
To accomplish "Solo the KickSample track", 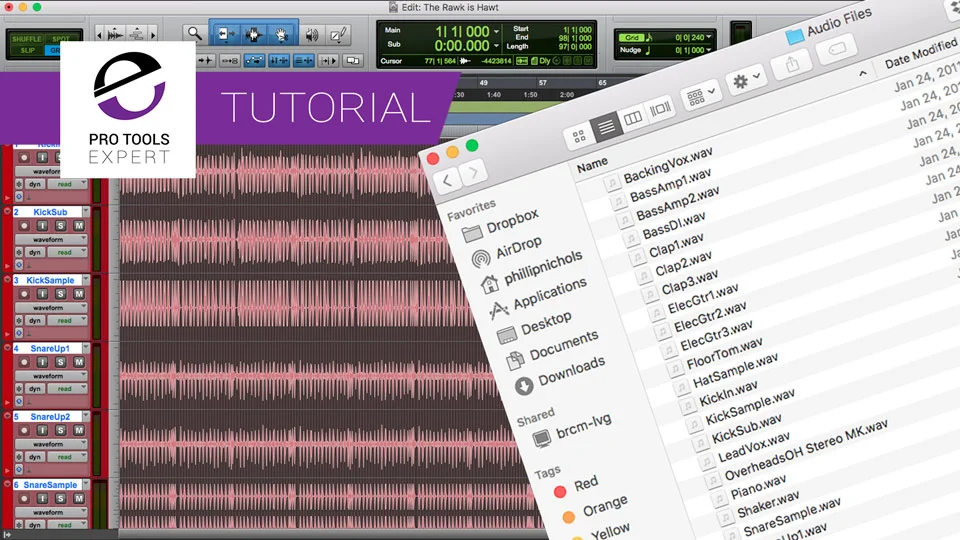I will click(60, 294).
